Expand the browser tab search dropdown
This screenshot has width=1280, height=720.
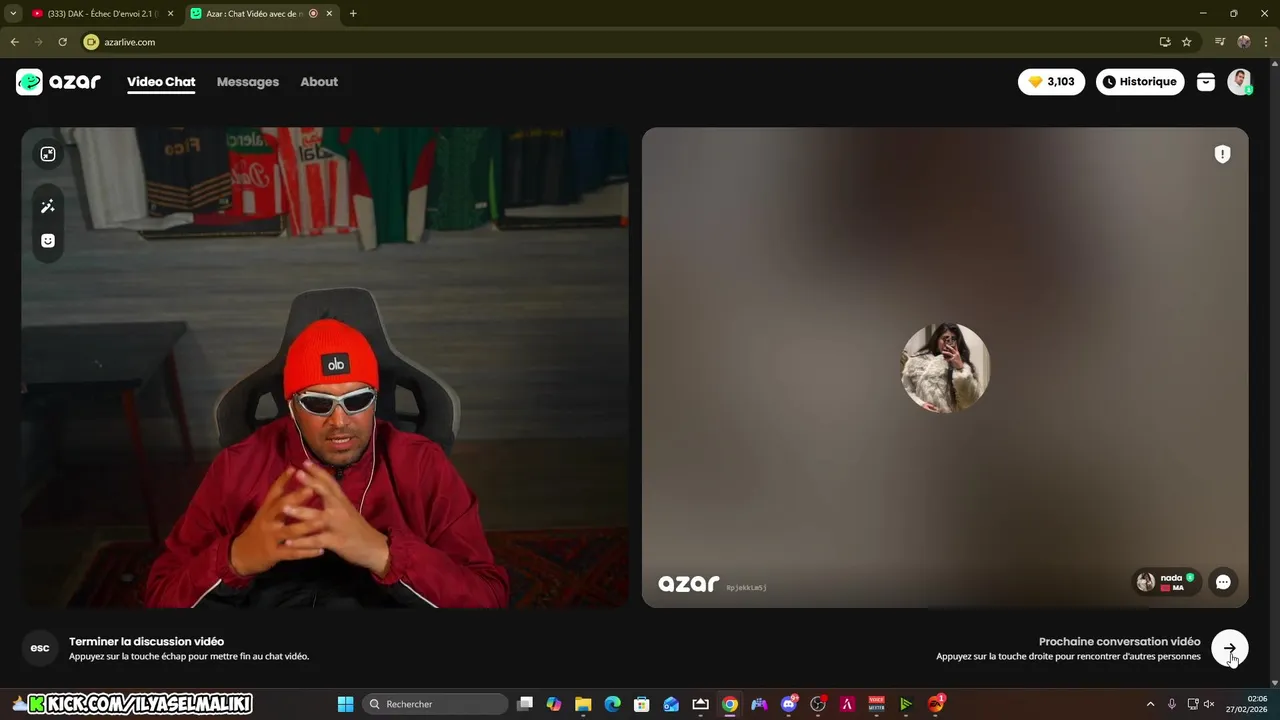click(x=13, y=14)
